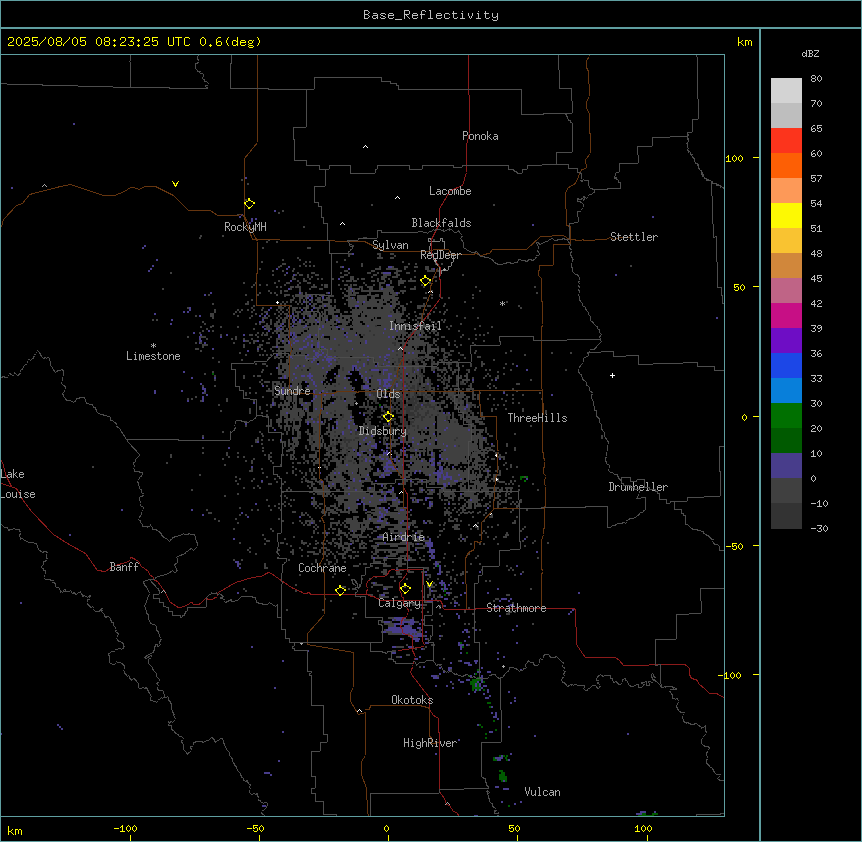The image size is (862, 842).
Task: Click the asterisk marker above Limestone
Action: (x=153, y=345)
